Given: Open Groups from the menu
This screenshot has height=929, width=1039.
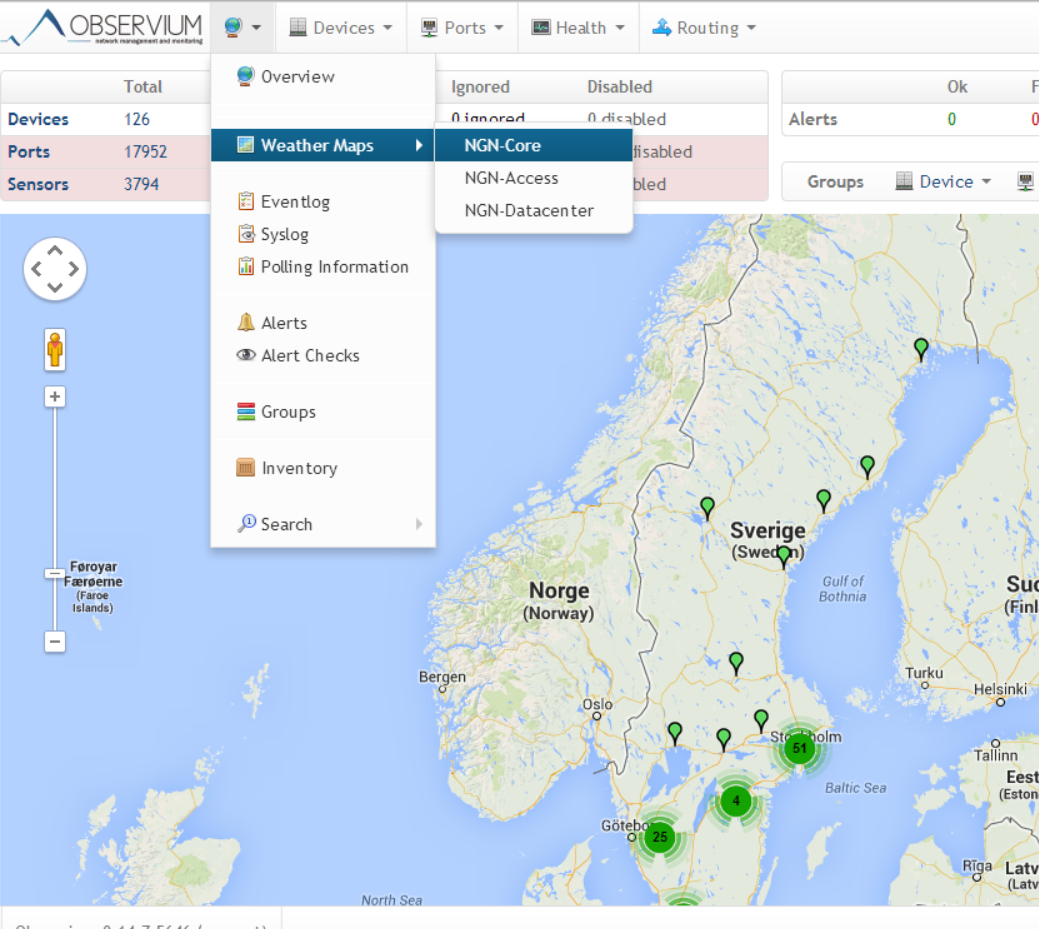Looking at the screenshot, I should [323, 411].
